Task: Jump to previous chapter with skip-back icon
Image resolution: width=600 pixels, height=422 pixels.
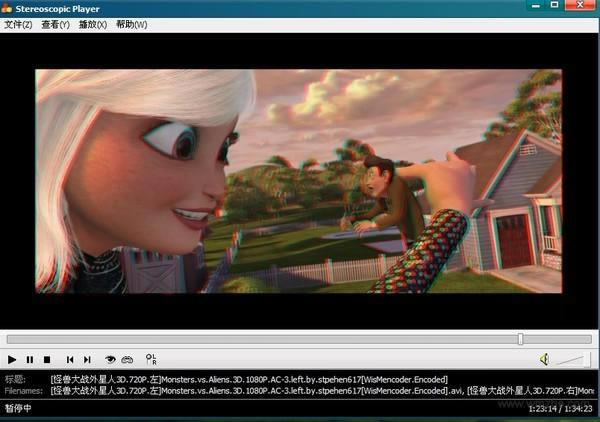Action: [x=70, y=359]
